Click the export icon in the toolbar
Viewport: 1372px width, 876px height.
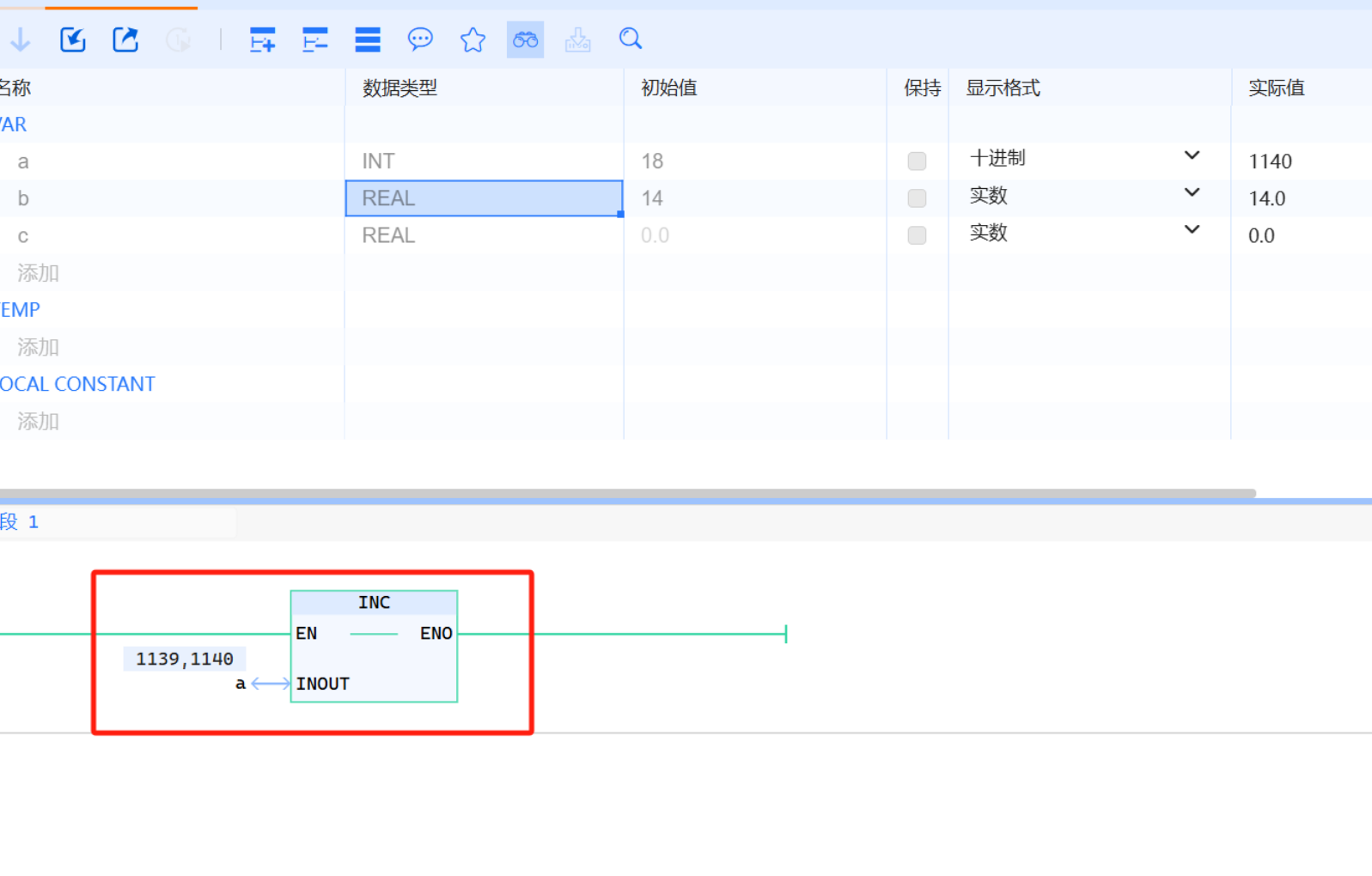(125, 40)
